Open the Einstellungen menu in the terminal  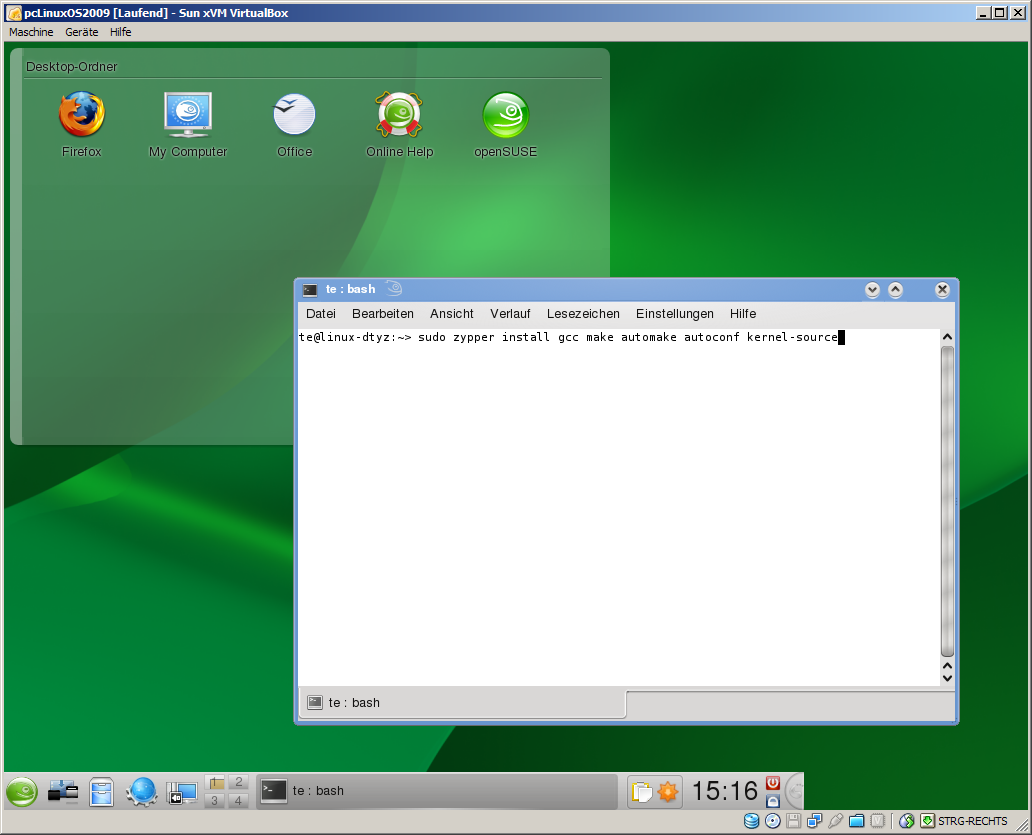tap(675, 314)
